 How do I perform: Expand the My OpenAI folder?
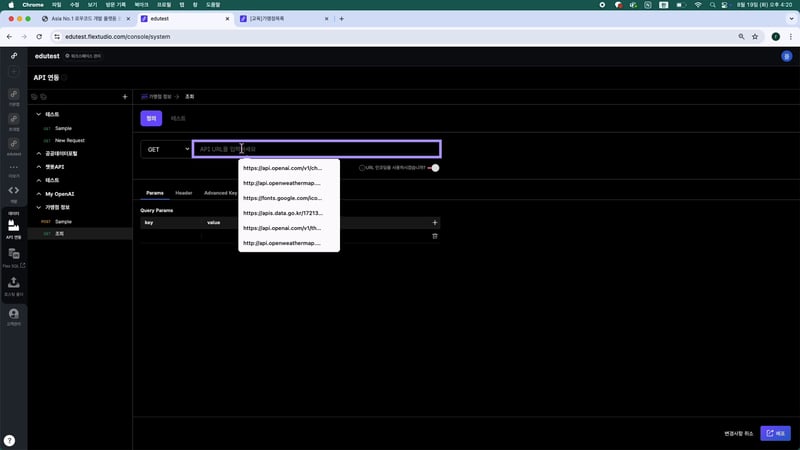[38, 193]
